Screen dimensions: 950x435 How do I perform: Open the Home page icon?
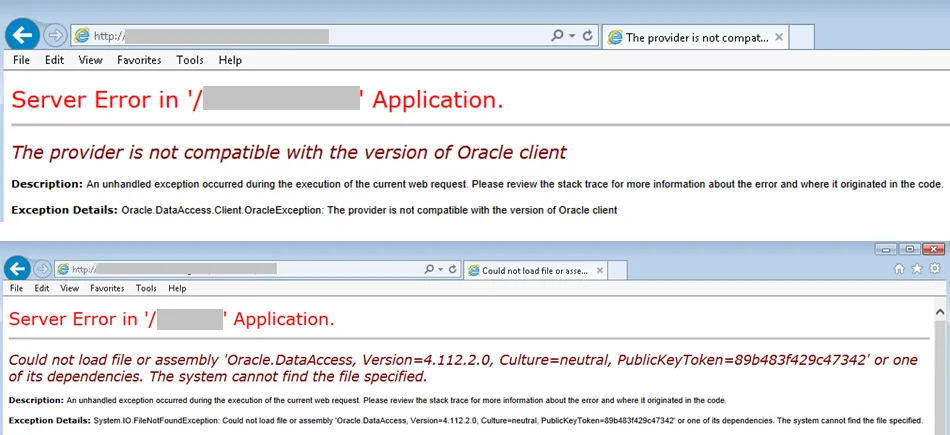click(x=899, y=268)
